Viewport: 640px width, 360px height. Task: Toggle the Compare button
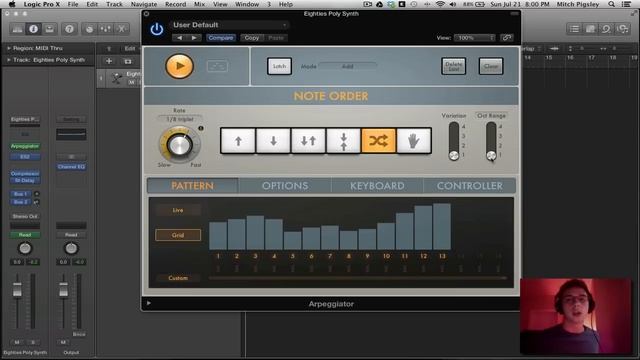(x=221, y=38)
